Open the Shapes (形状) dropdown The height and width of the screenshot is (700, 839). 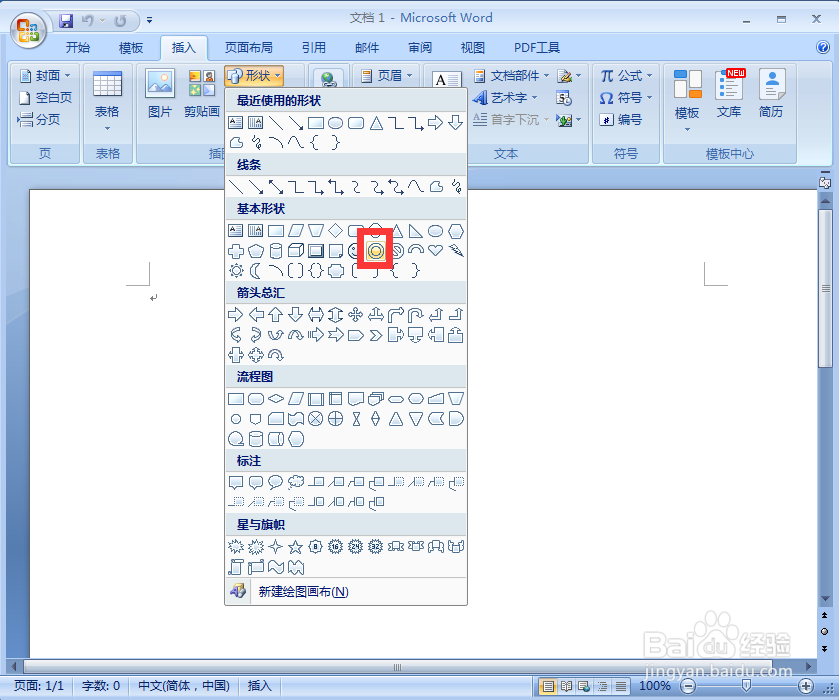coord(254,76)
